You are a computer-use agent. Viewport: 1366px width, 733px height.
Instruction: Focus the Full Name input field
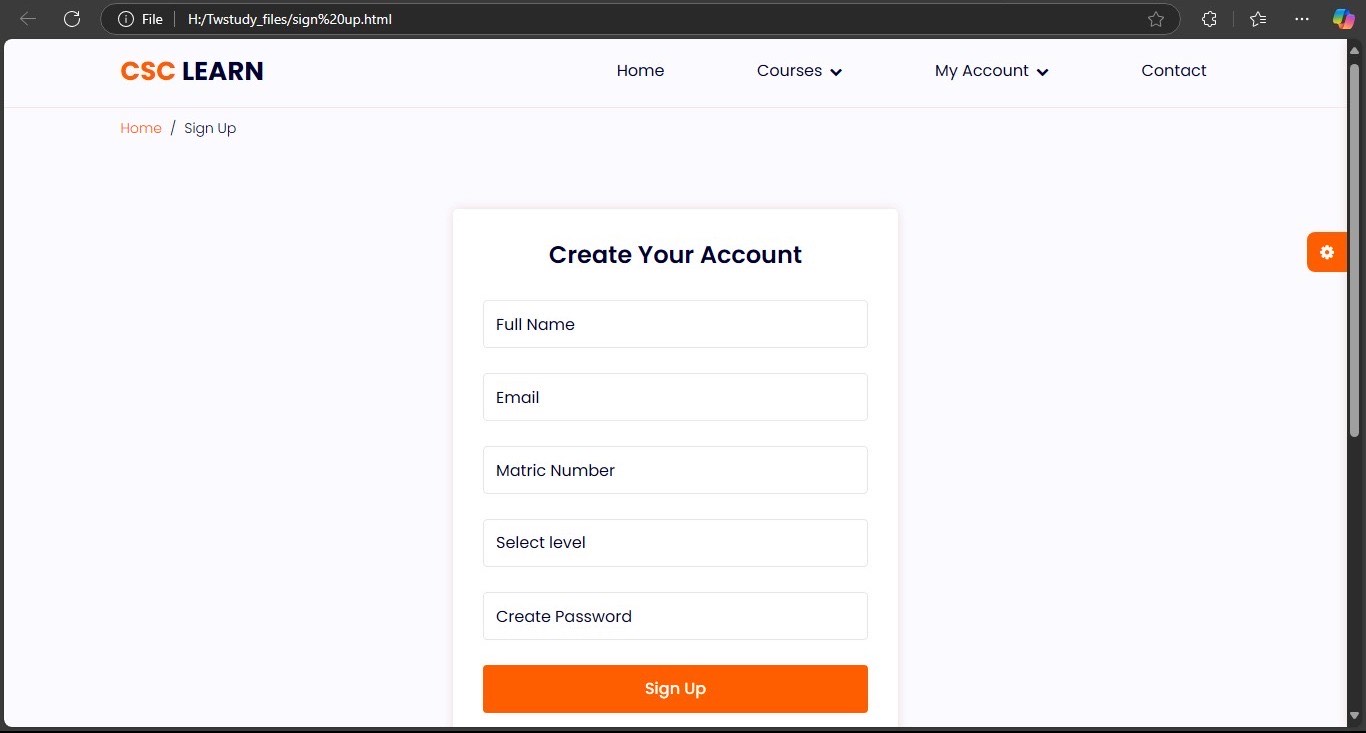tap(675, 324)
